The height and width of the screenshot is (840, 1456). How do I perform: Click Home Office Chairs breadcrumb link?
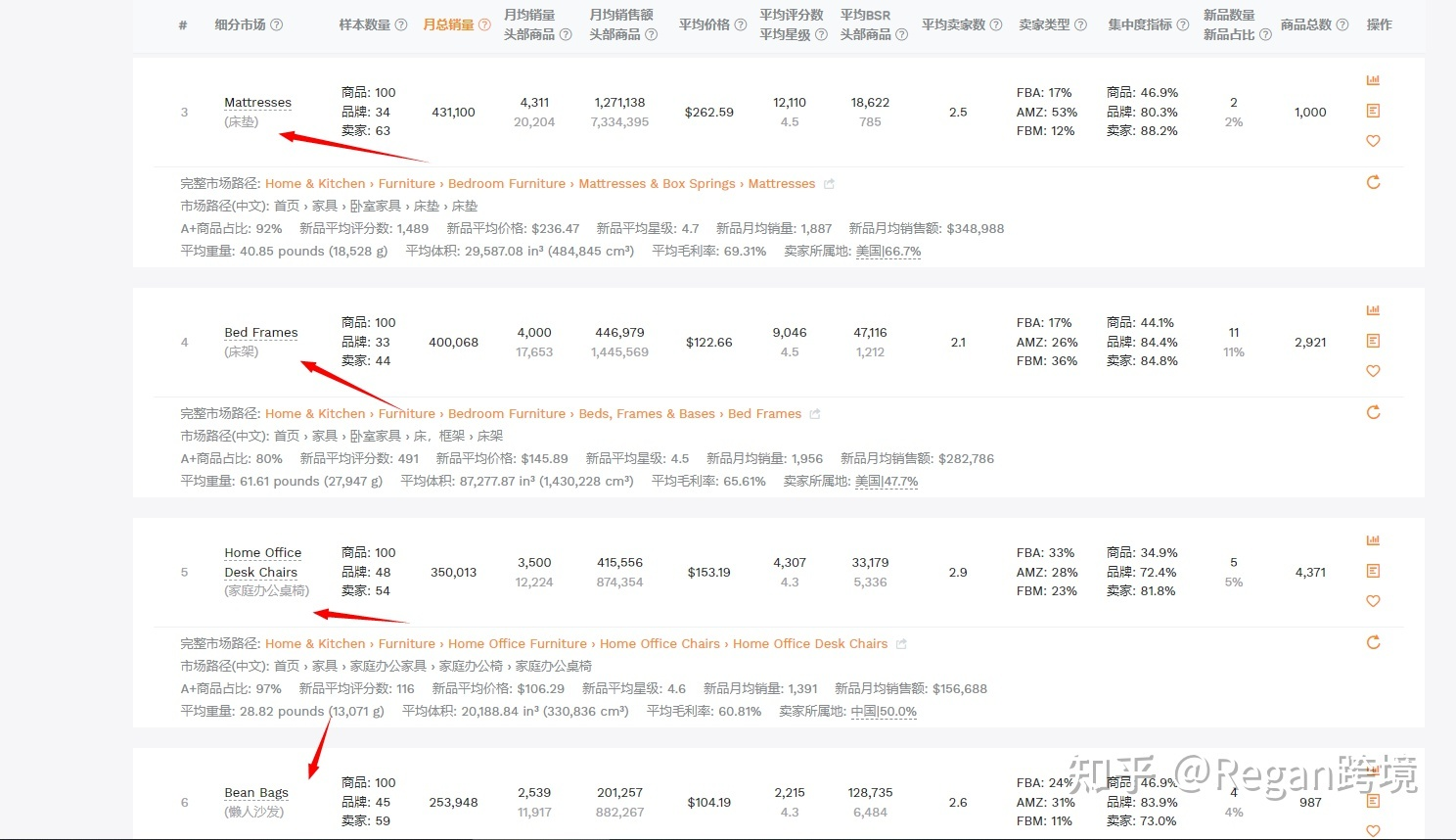[x=660, y=644]
